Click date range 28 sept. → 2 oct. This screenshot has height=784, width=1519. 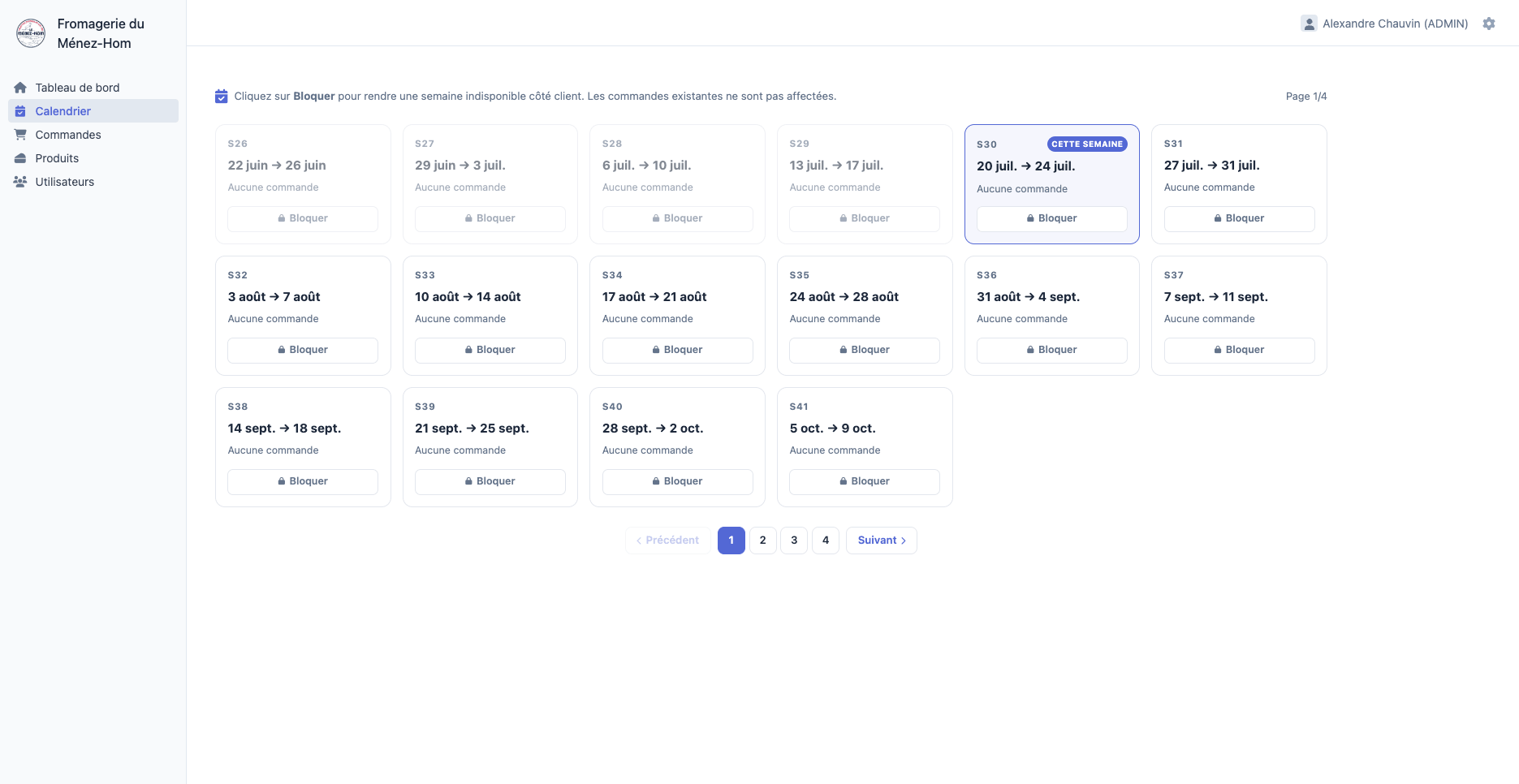[653, 429]
